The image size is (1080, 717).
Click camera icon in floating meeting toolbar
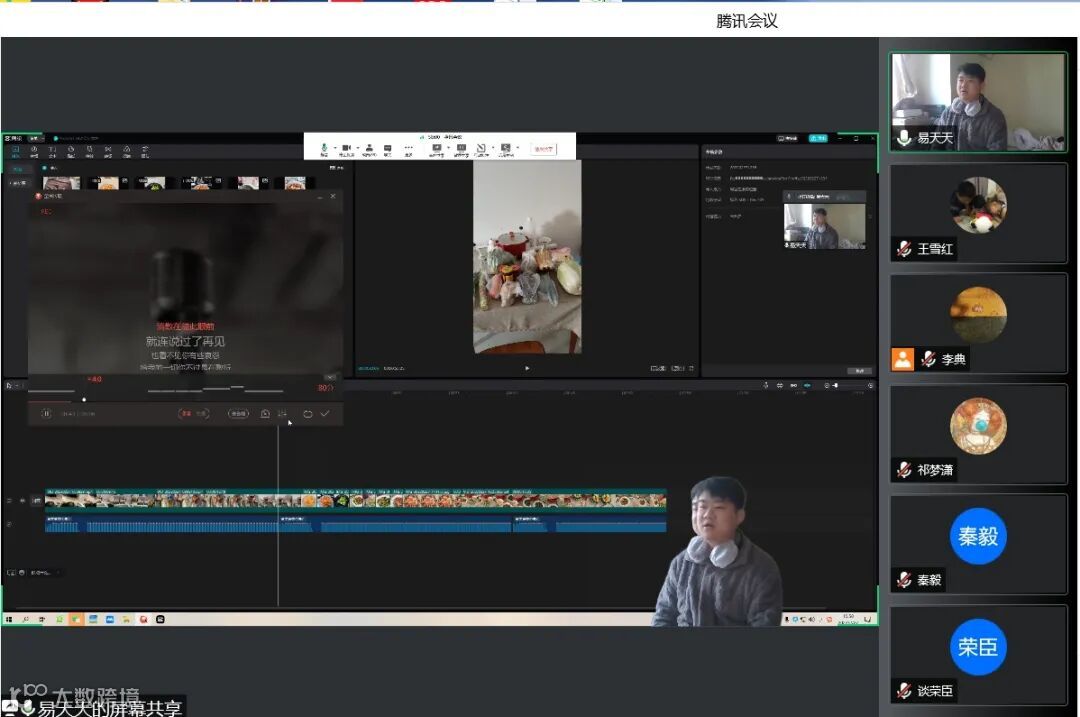[346, 149]
